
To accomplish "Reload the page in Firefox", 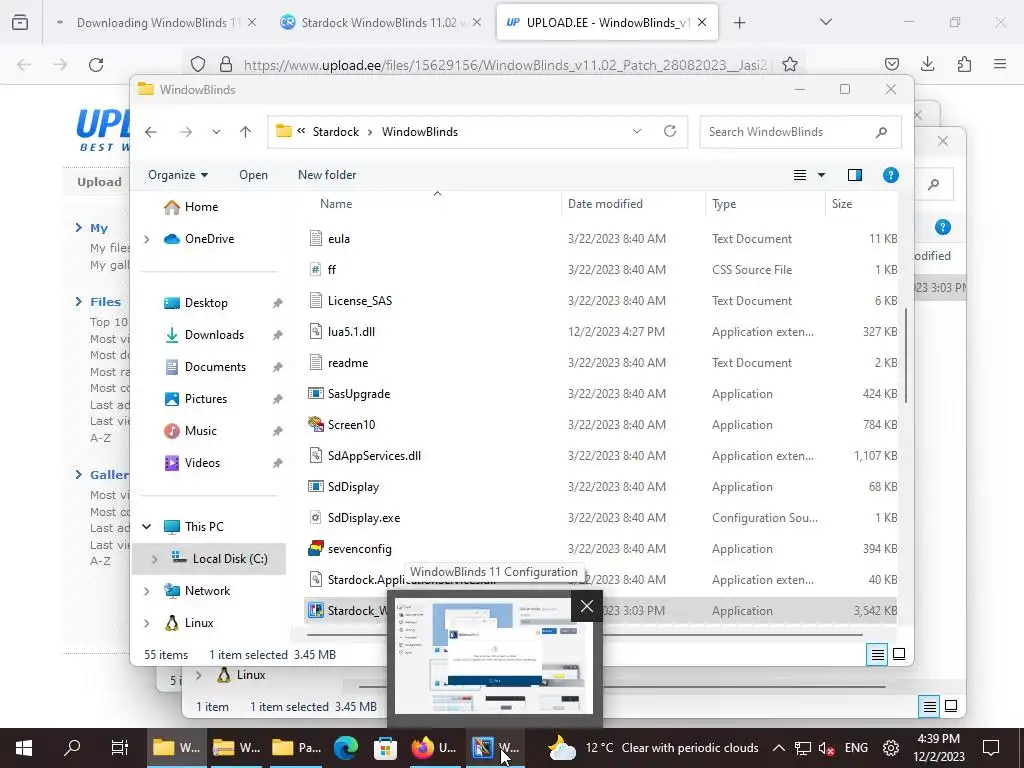I will pyautogui.click(x=96, y=65).
